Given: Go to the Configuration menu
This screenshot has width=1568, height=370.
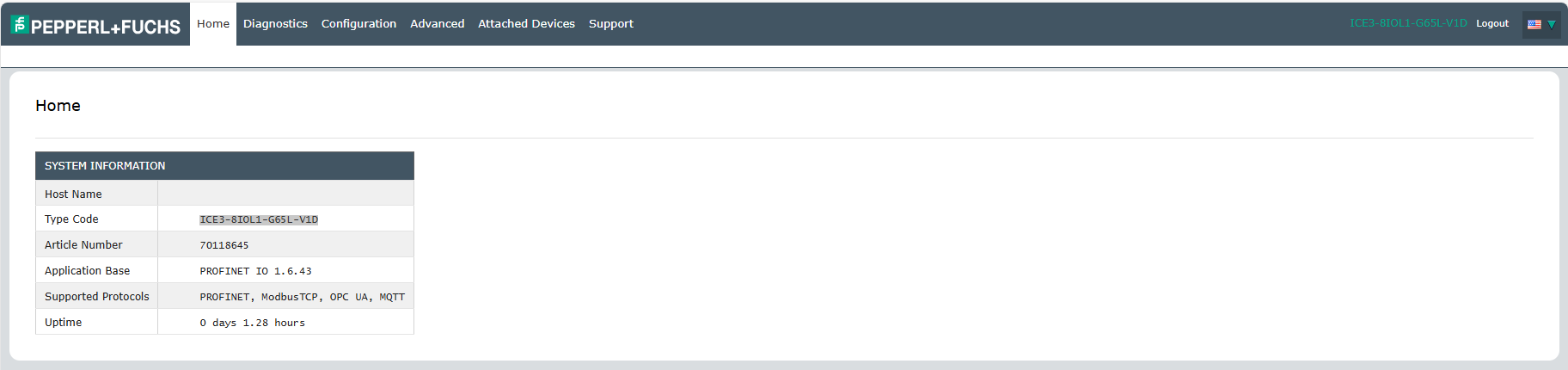Looking at the screenshot, I should click(358, 24).
